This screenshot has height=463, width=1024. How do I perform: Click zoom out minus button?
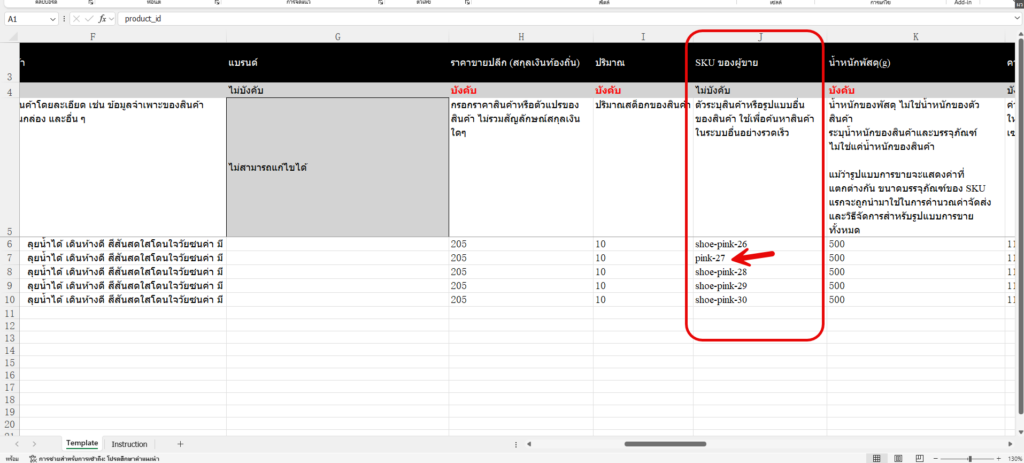pos(936,458)
